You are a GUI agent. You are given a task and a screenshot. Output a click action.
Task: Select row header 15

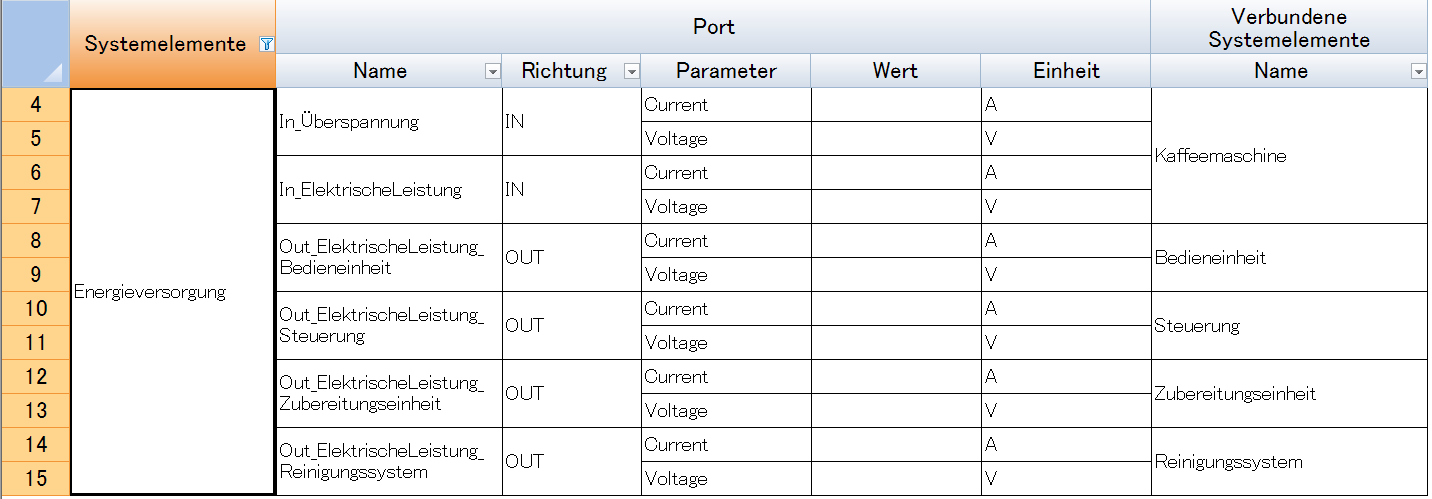coord(35,478)
